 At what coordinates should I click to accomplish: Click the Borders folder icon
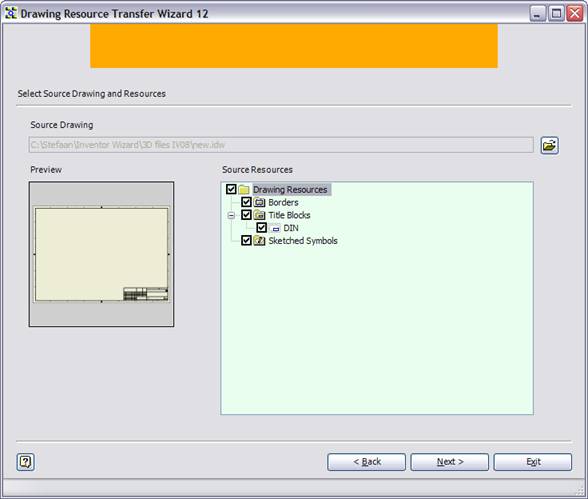point(259,202)
